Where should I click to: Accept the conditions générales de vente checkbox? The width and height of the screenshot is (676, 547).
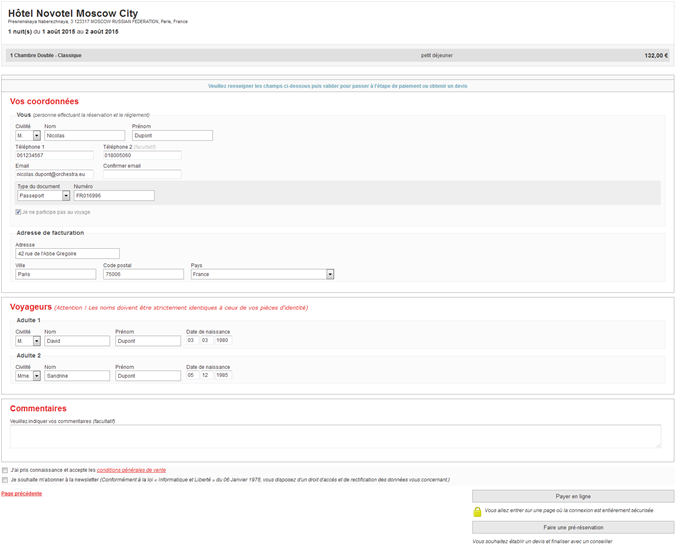(x=5, y=469)
